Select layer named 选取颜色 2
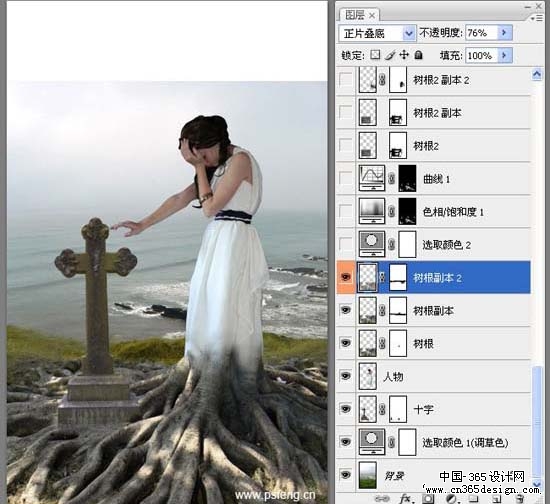The width and height of the screenshot is (550, 504). (x=447, y=244)
